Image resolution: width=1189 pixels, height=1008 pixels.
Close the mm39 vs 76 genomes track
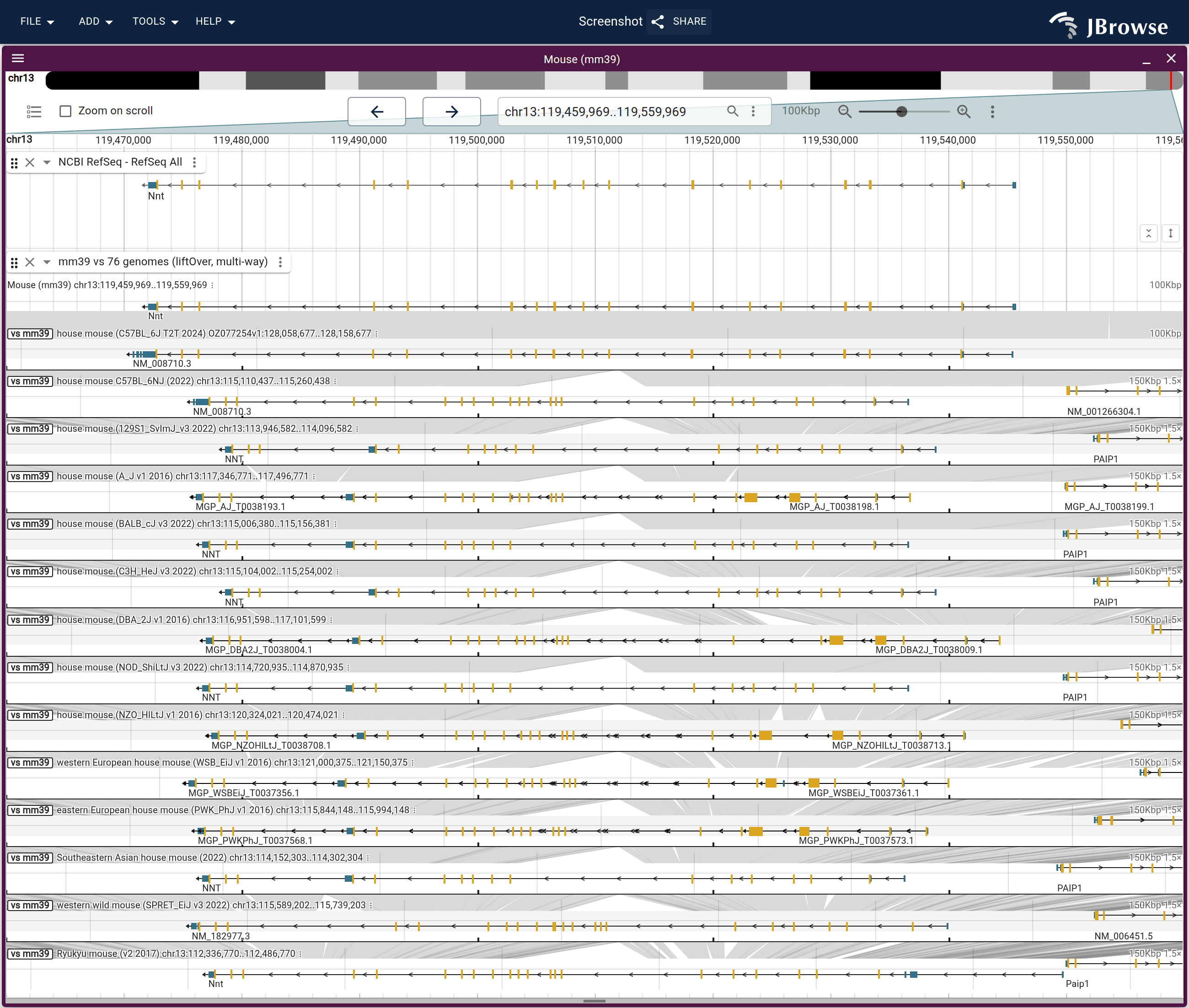click(30, 262)
